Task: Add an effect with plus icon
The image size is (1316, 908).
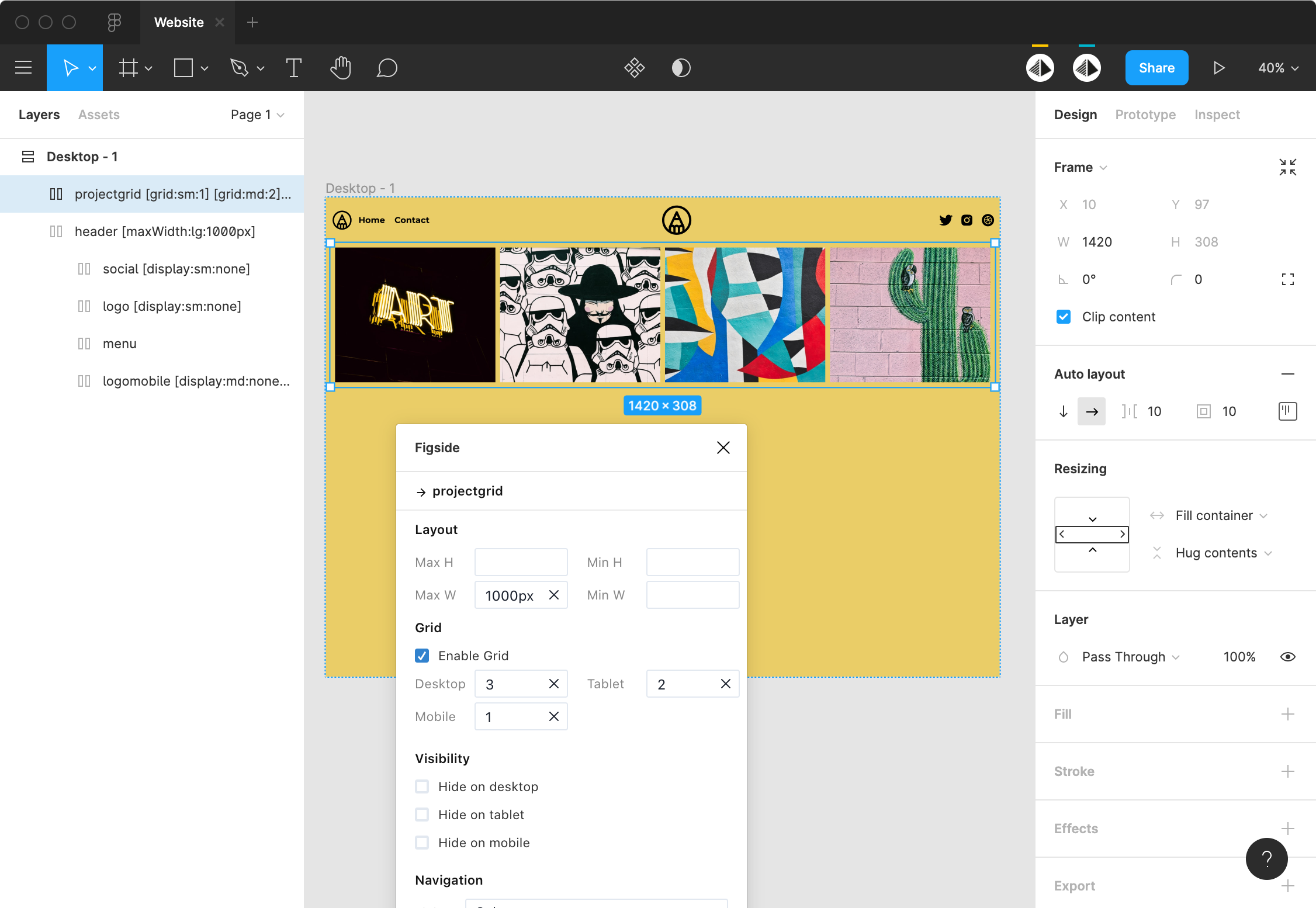Action: click(x=1288, y=829)
